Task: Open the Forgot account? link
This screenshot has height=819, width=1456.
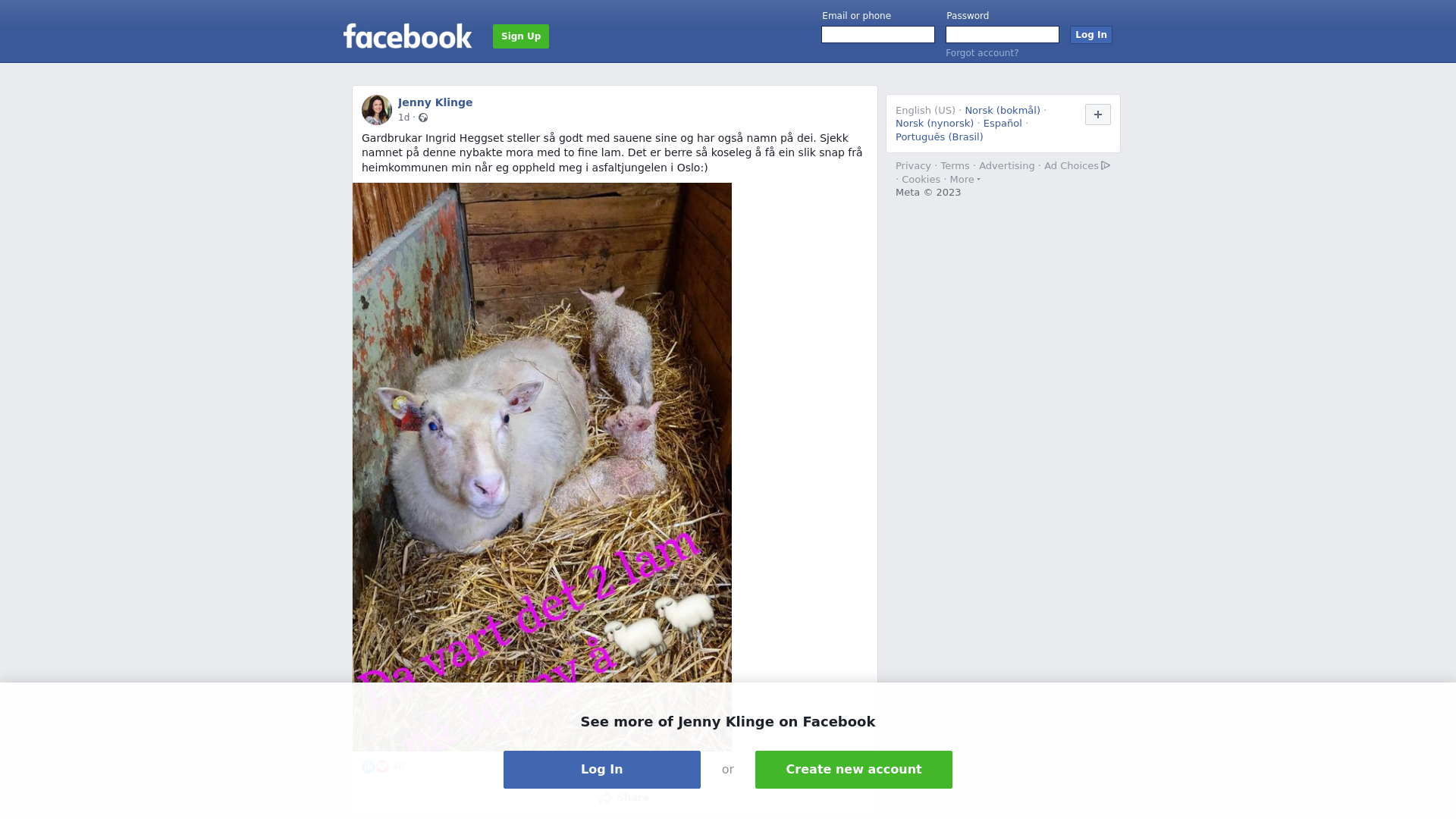Action: [982, 53]
